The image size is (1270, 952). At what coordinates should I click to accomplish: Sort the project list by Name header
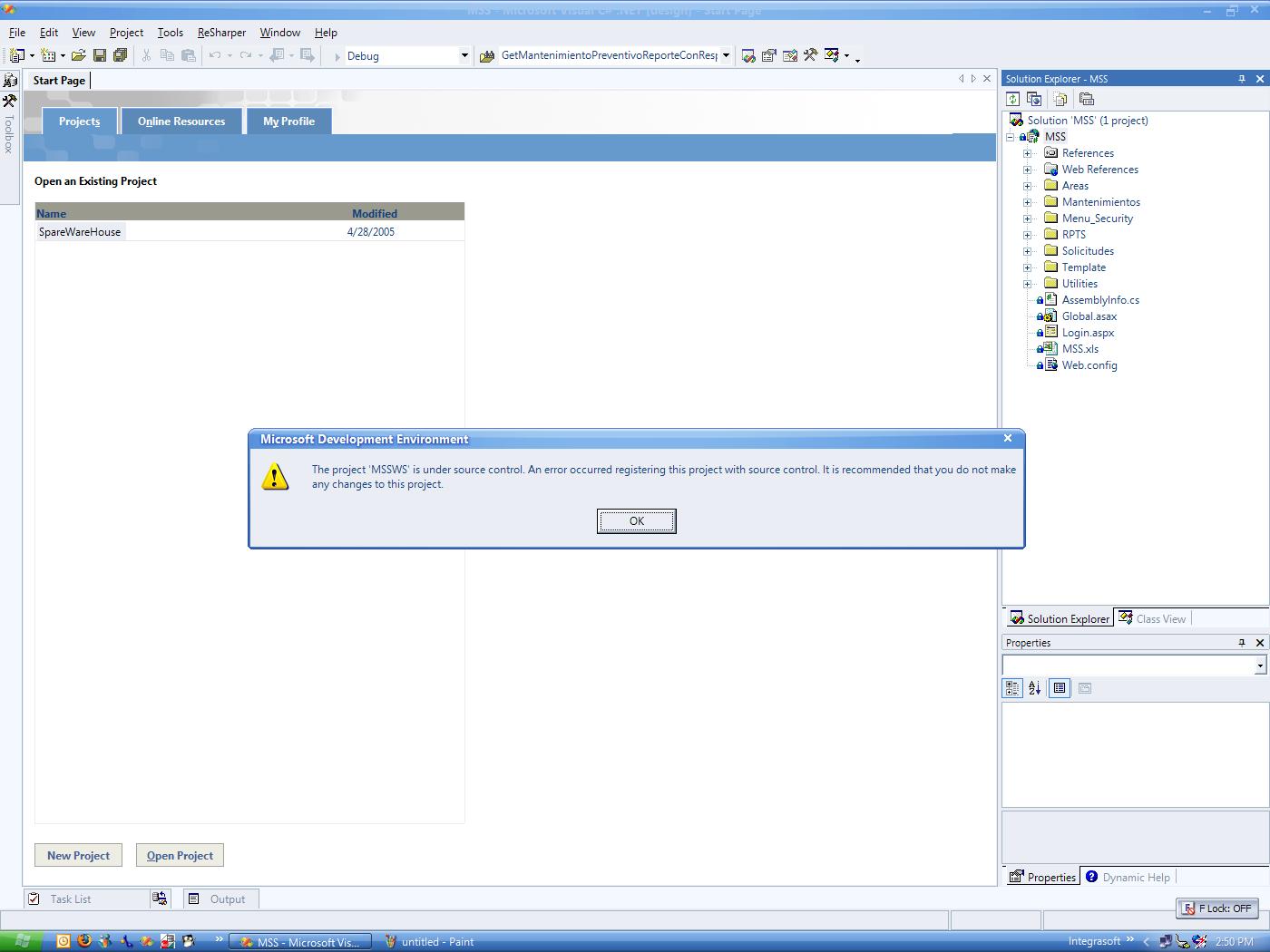tap(52, 213)
